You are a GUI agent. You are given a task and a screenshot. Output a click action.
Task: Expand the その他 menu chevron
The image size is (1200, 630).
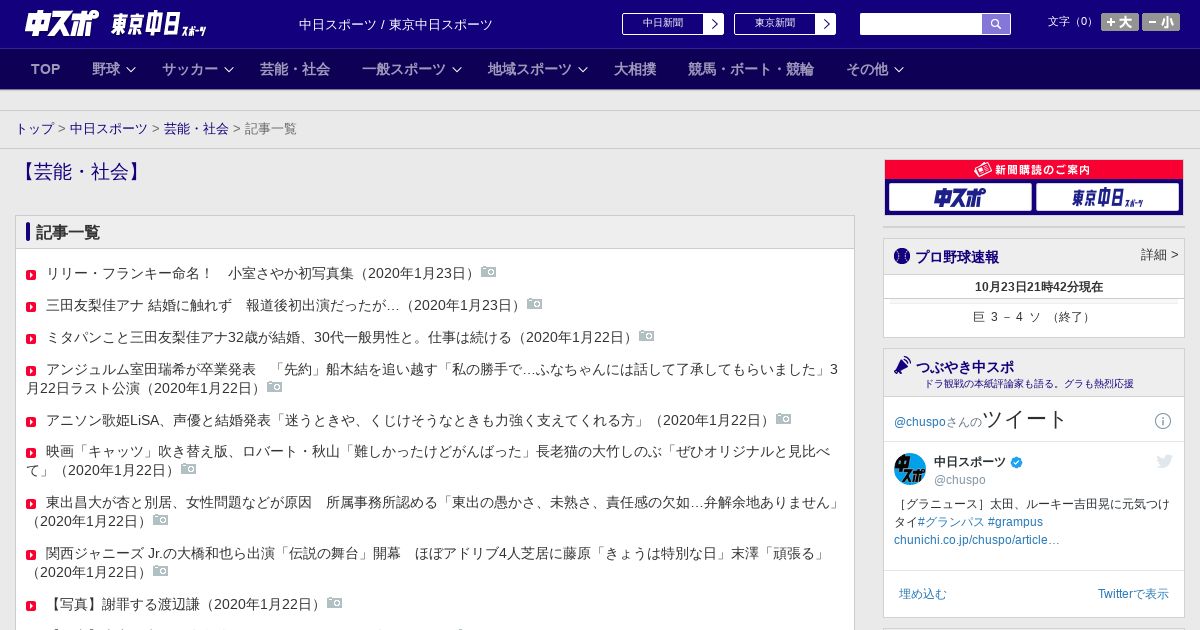pyautogui.click(x=898, y=70)
